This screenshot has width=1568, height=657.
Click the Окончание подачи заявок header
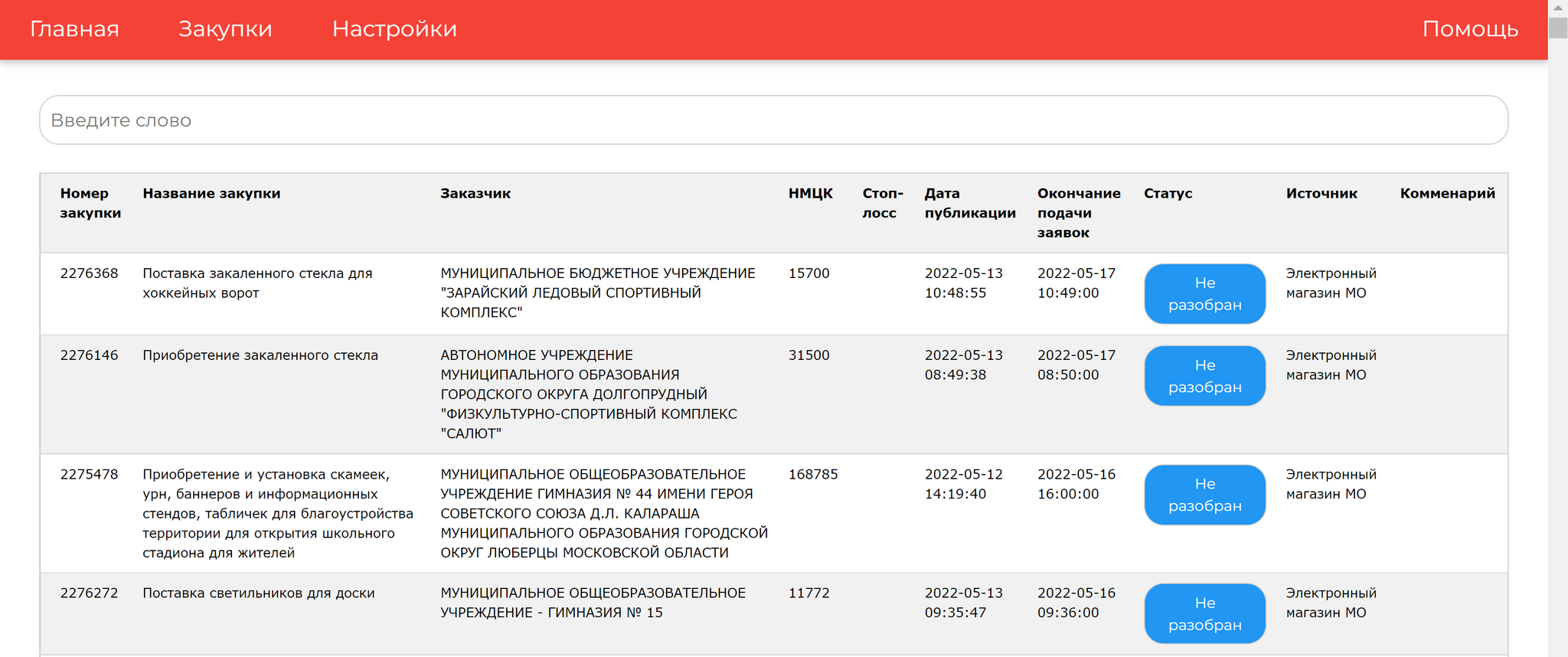pyautogui.click(x=1079, y=213)
